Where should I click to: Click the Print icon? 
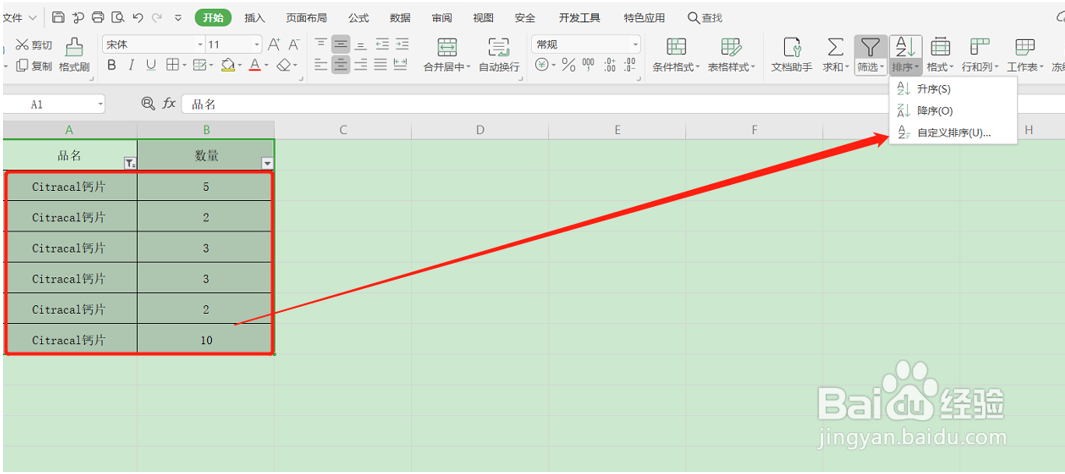tap(98, 18)
